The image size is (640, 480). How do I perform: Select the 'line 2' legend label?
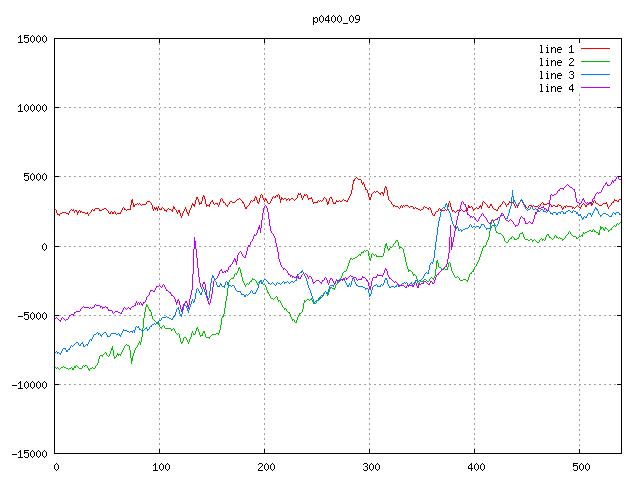pos(556,62)
